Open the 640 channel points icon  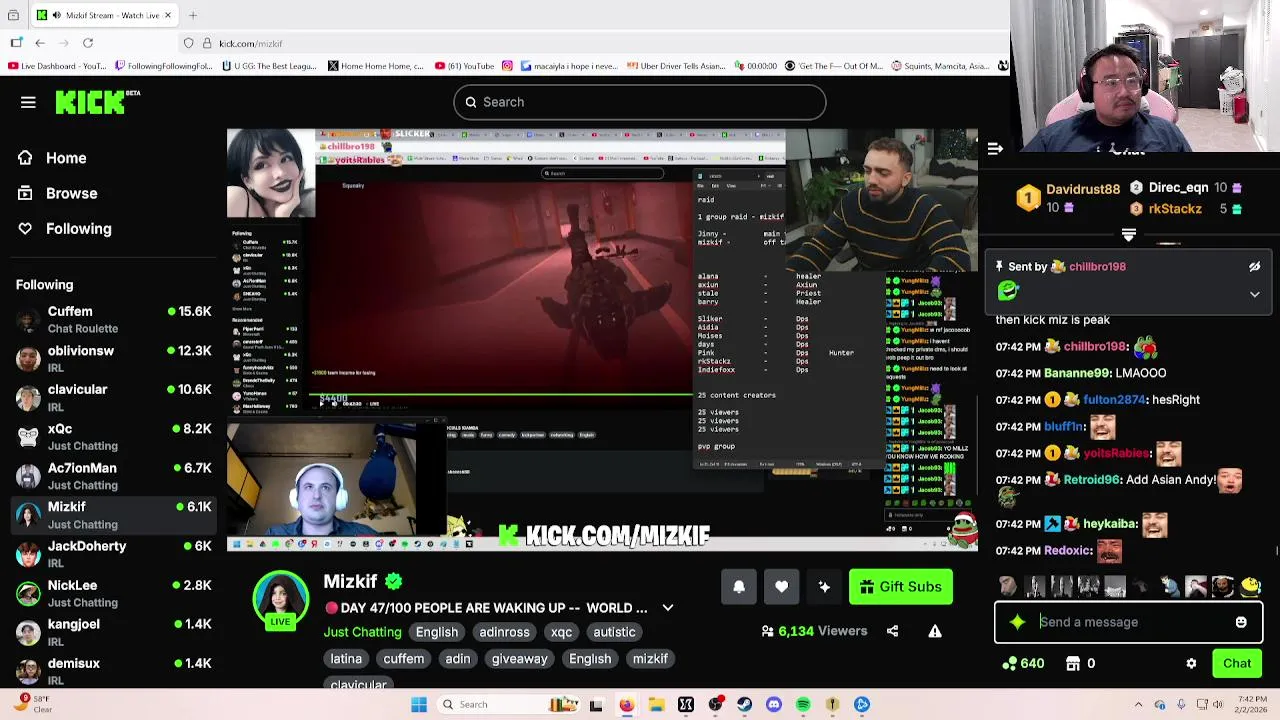click(1009, 664)
